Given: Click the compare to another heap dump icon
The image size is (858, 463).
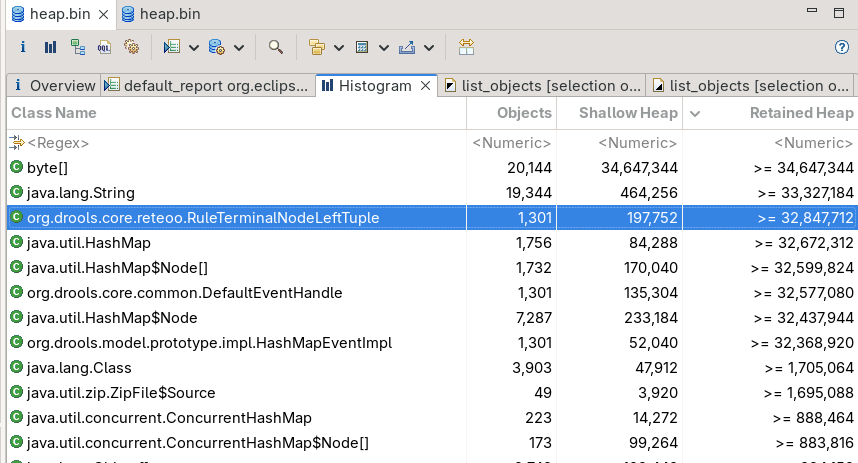Looking at the screenshot, I should (466, 47).
